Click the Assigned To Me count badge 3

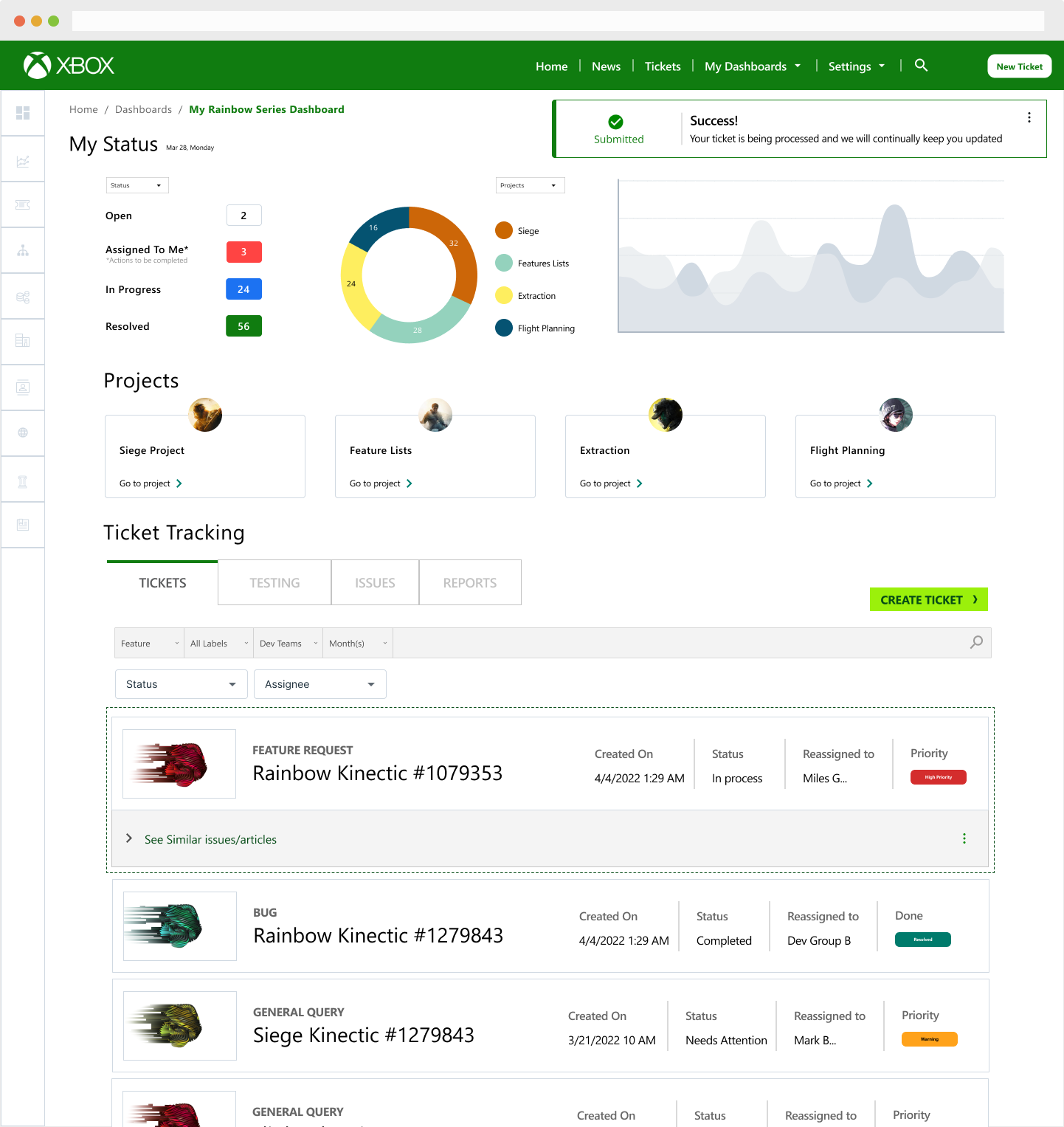click(243, 252)
